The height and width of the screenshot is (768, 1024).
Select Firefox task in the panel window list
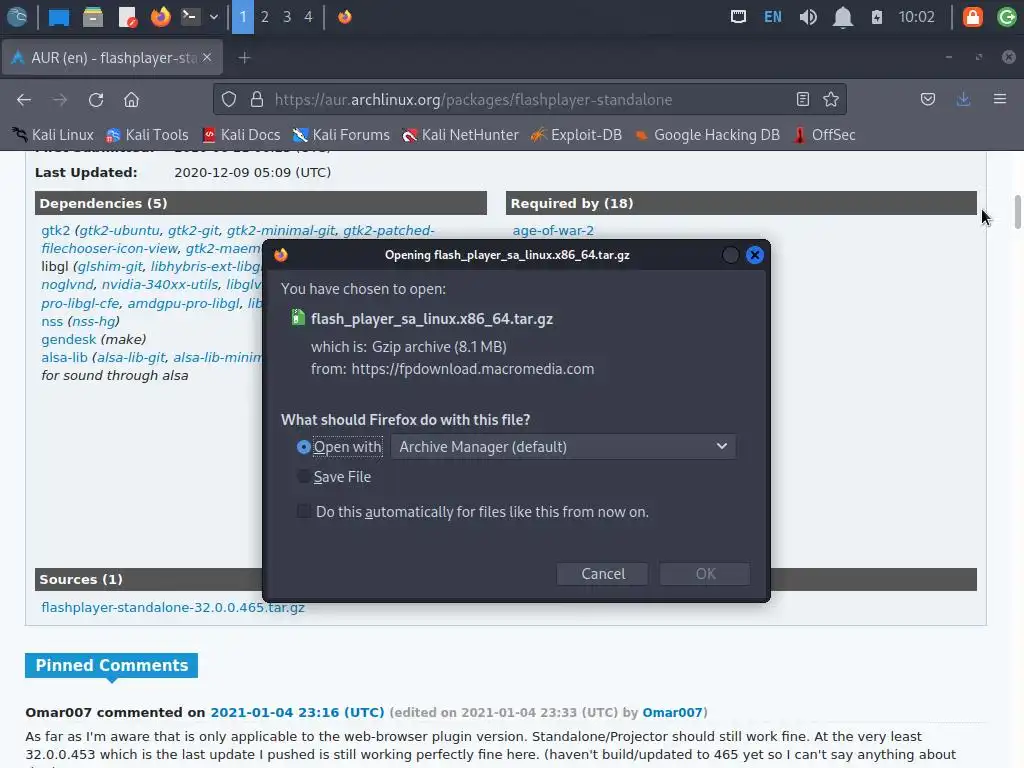(345, 16)
